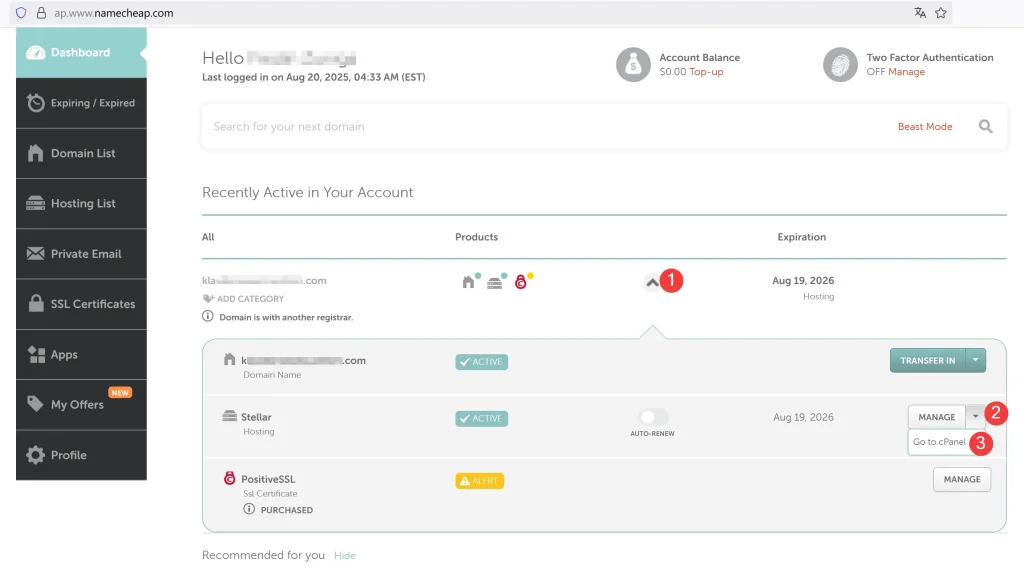Screen dimensions: 1024x567
Task: Select Go to cPanel option
Action: pos(939,442)
